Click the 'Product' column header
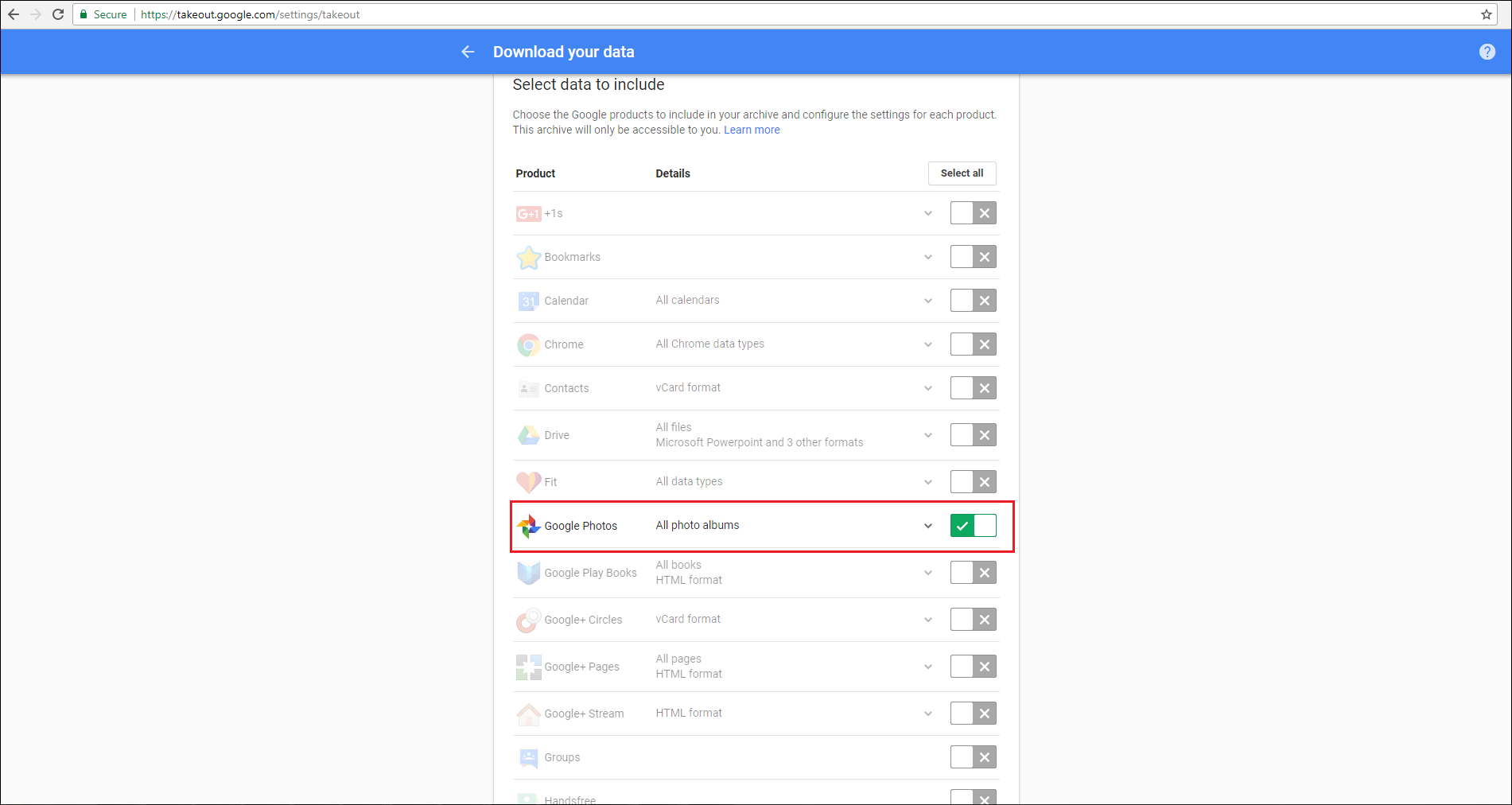The image size is (1512, 805). (x=535, y=173)
